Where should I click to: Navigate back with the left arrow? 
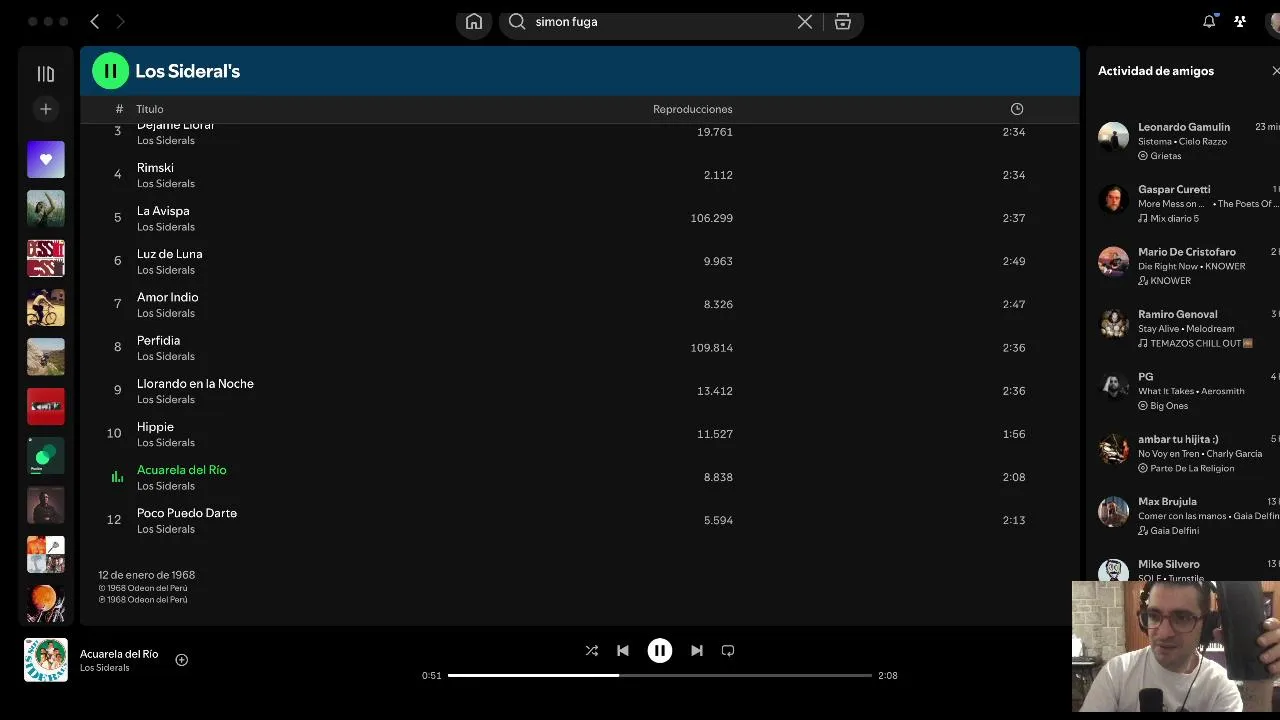pos(95,21)
